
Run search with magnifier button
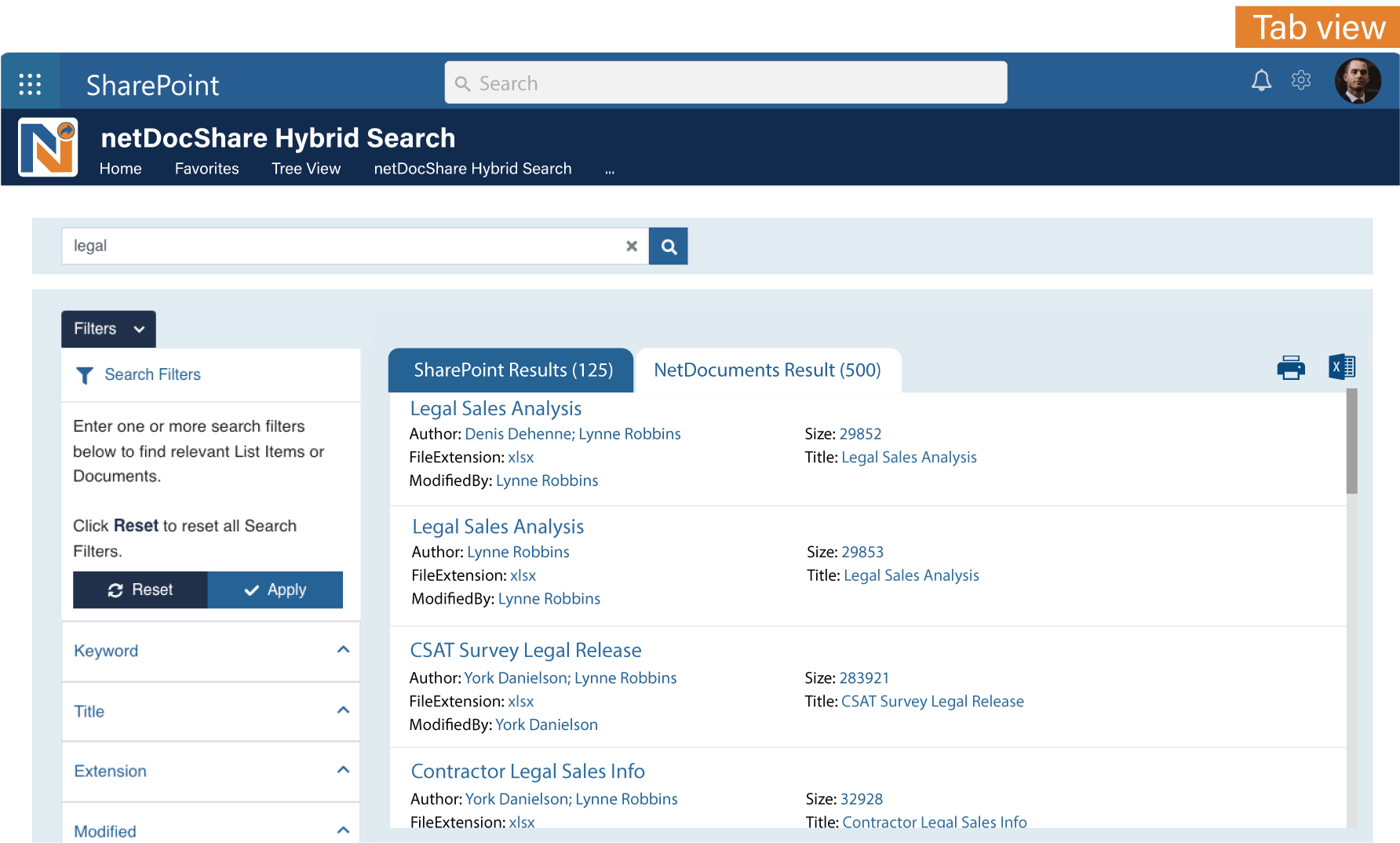669,246
